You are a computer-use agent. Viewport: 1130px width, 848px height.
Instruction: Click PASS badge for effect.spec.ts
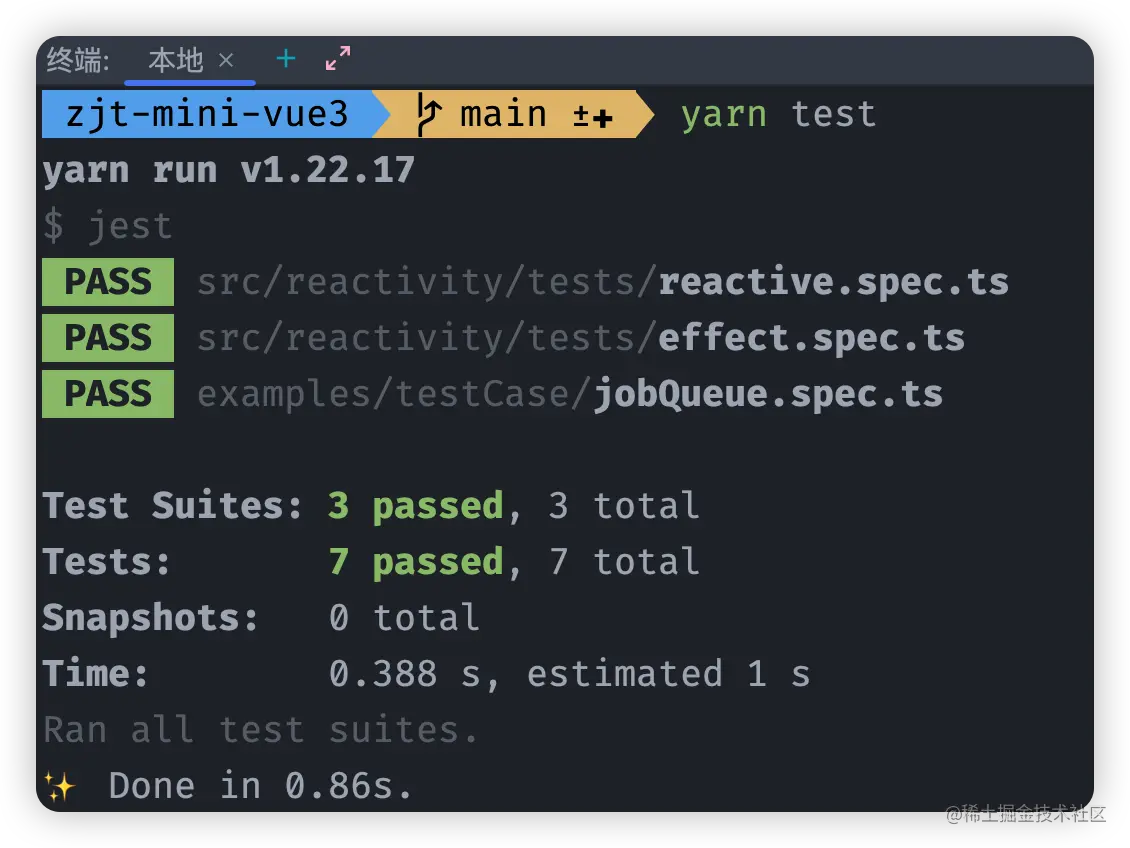tap(108, 338)
